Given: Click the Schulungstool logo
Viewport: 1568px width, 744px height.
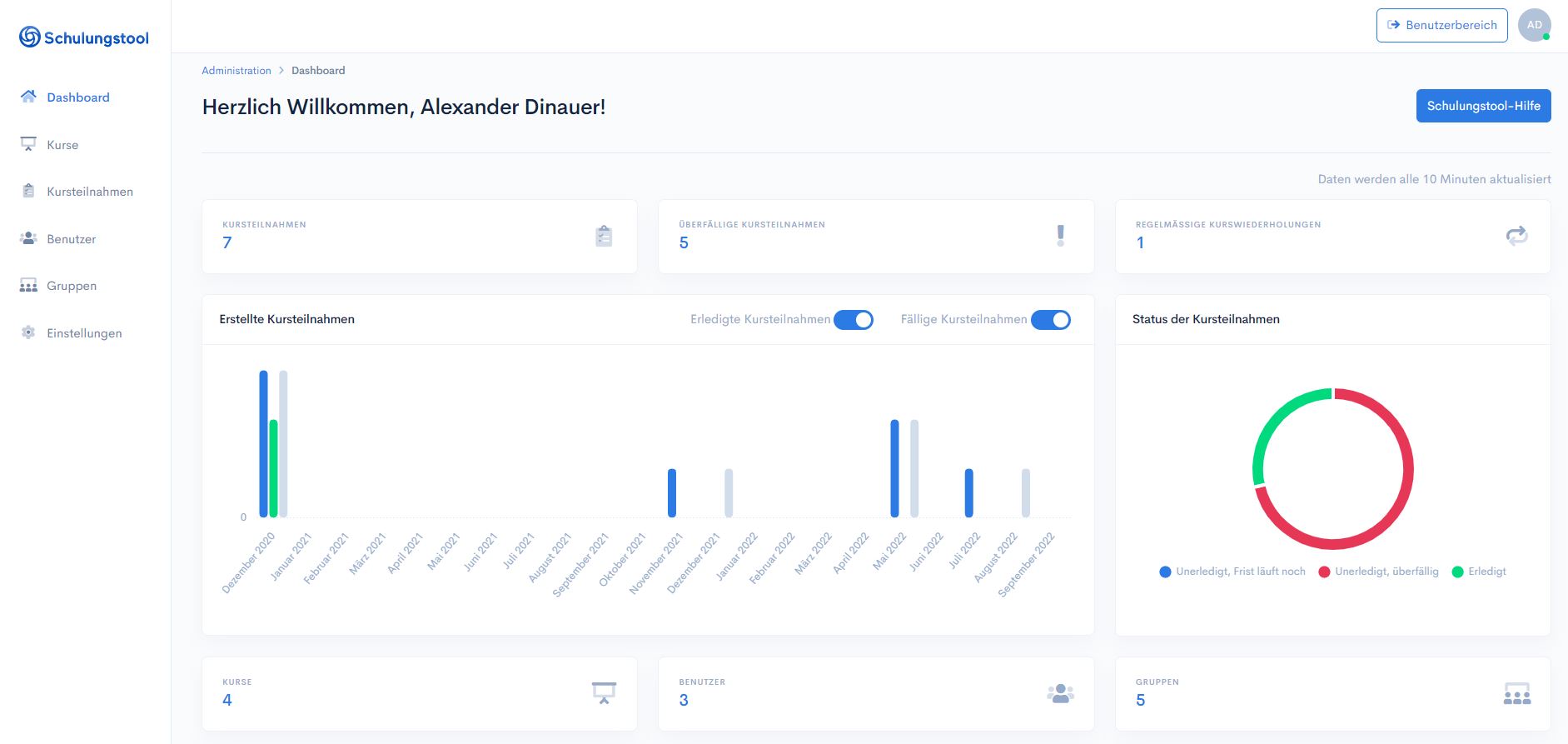Looking at the screenshot, I should 84,37.
